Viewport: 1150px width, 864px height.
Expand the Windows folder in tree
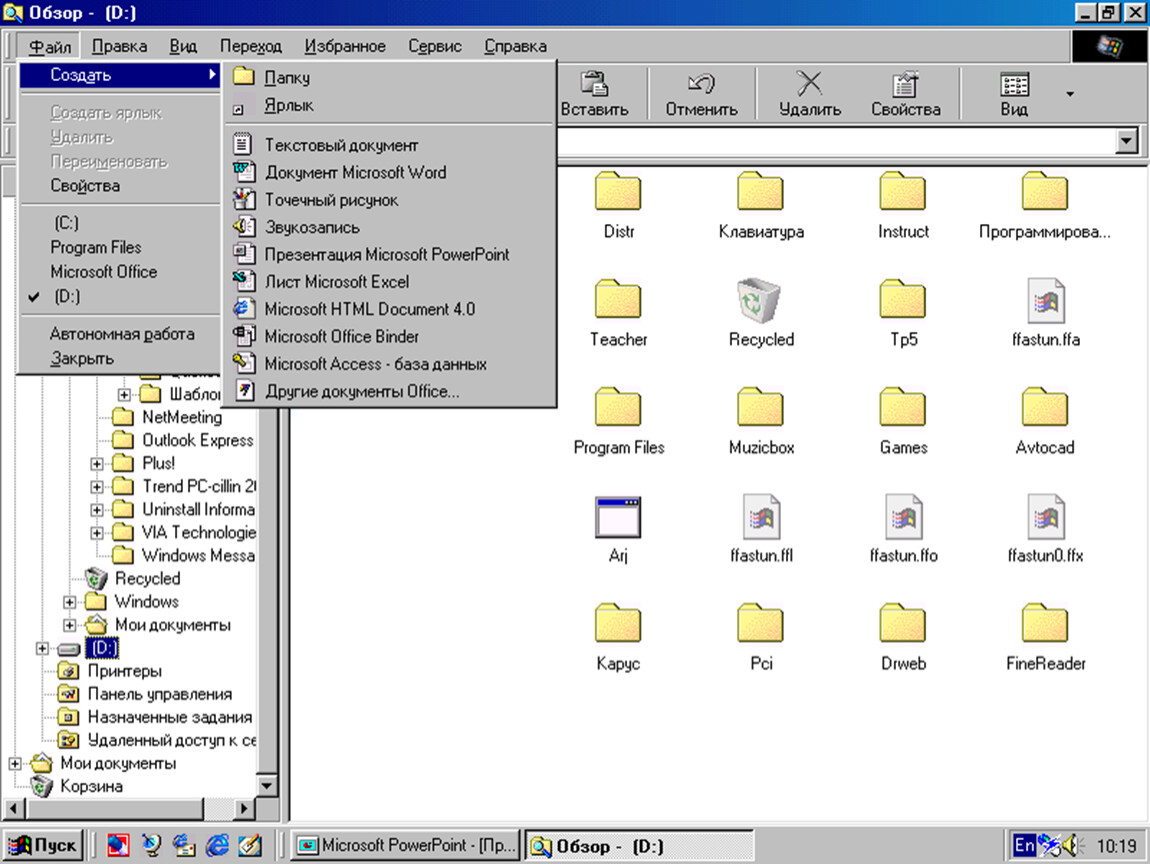coord(70,602)
